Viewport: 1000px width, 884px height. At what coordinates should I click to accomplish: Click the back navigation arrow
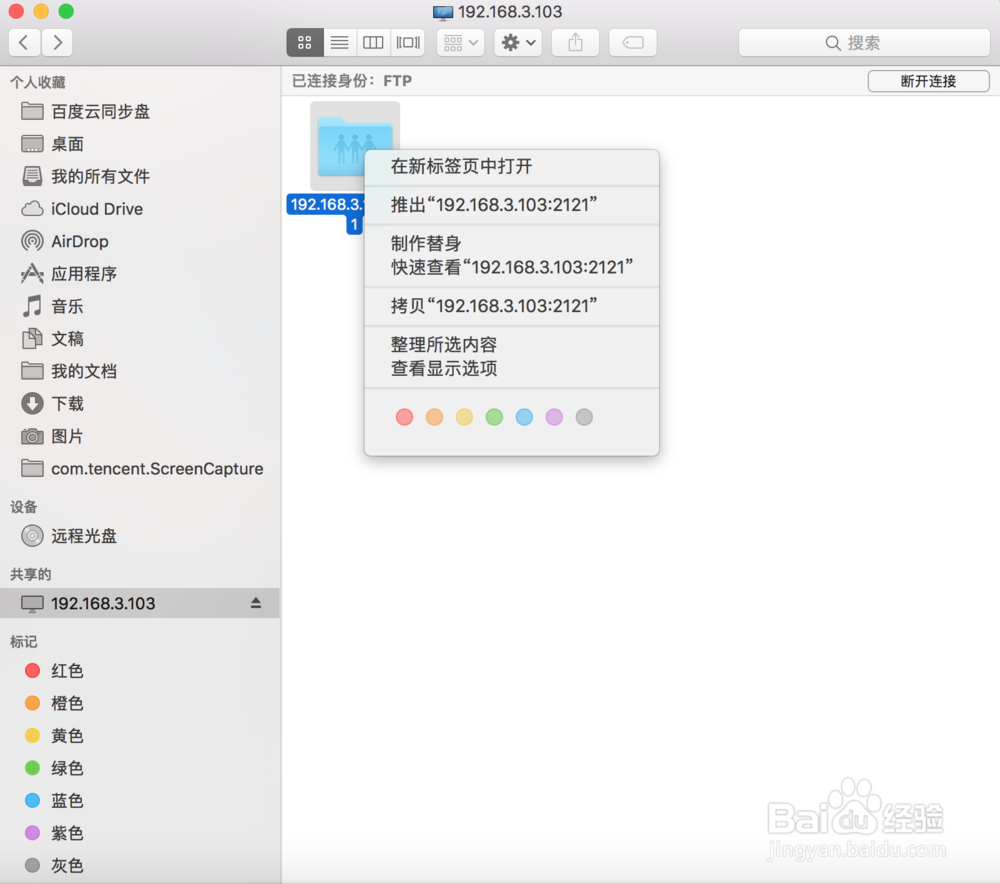[23, 42]
